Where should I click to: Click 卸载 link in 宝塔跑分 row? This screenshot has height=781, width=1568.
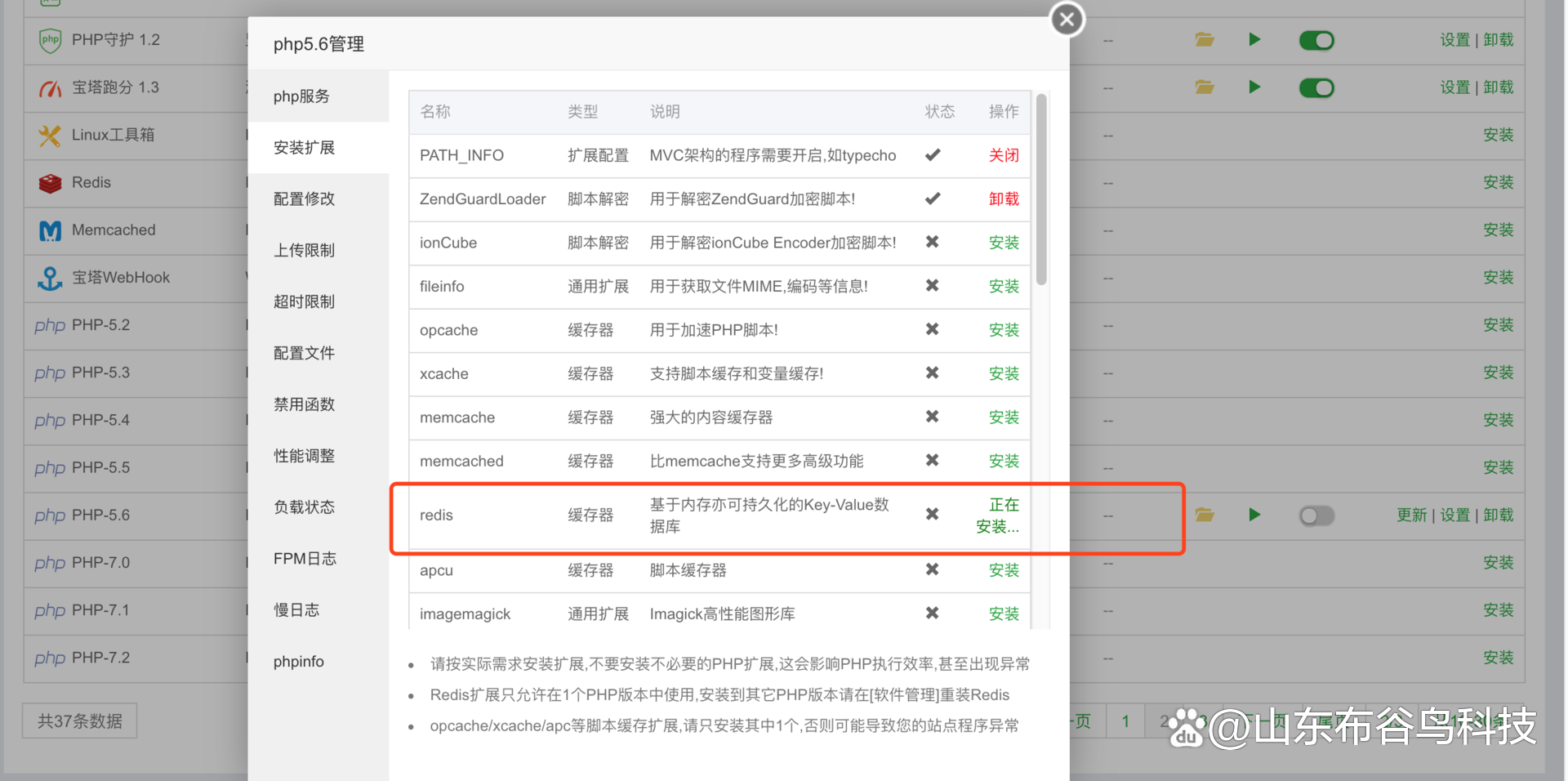point(1499,87)
